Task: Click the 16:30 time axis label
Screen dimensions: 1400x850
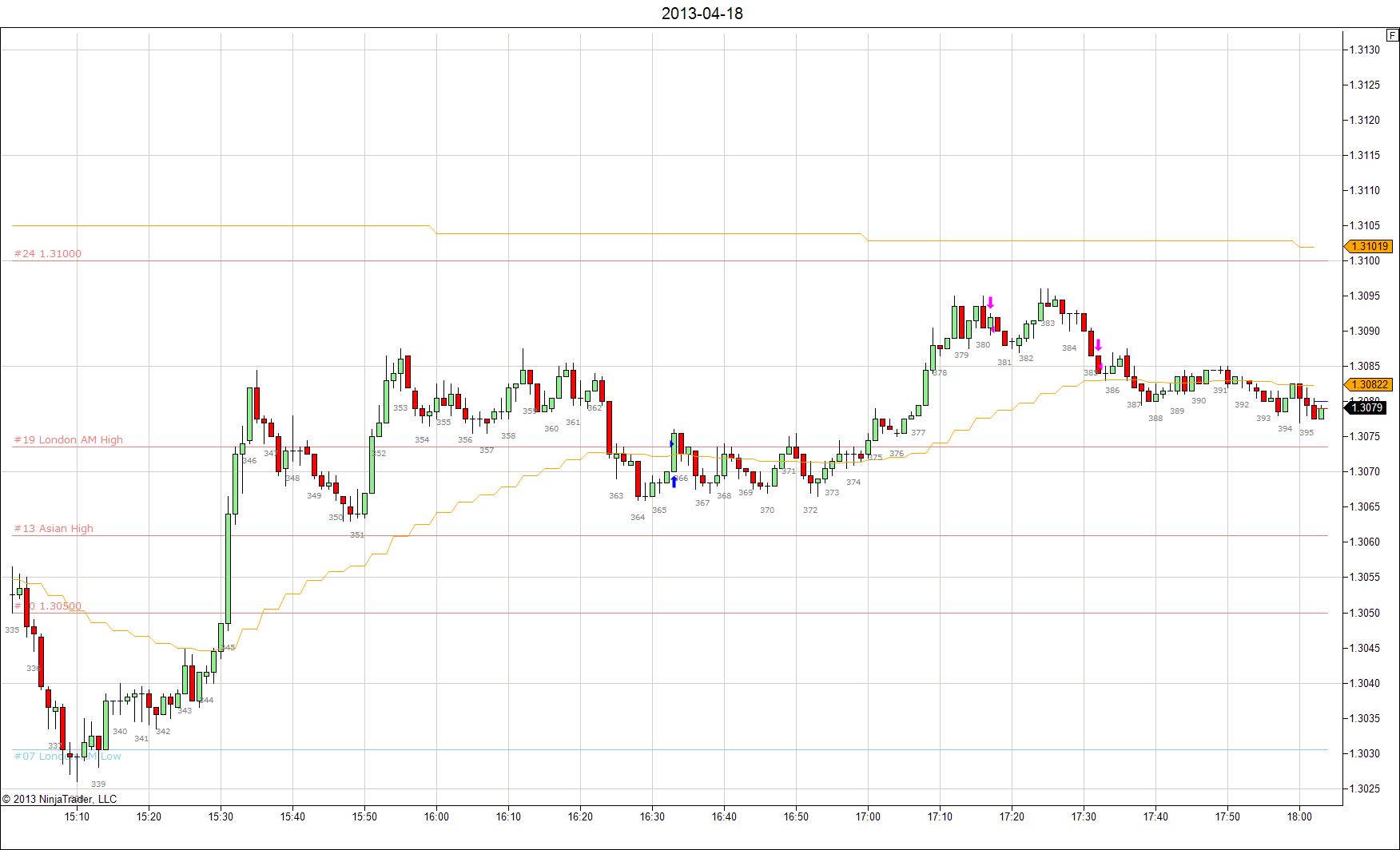Action: coord(652,816)
